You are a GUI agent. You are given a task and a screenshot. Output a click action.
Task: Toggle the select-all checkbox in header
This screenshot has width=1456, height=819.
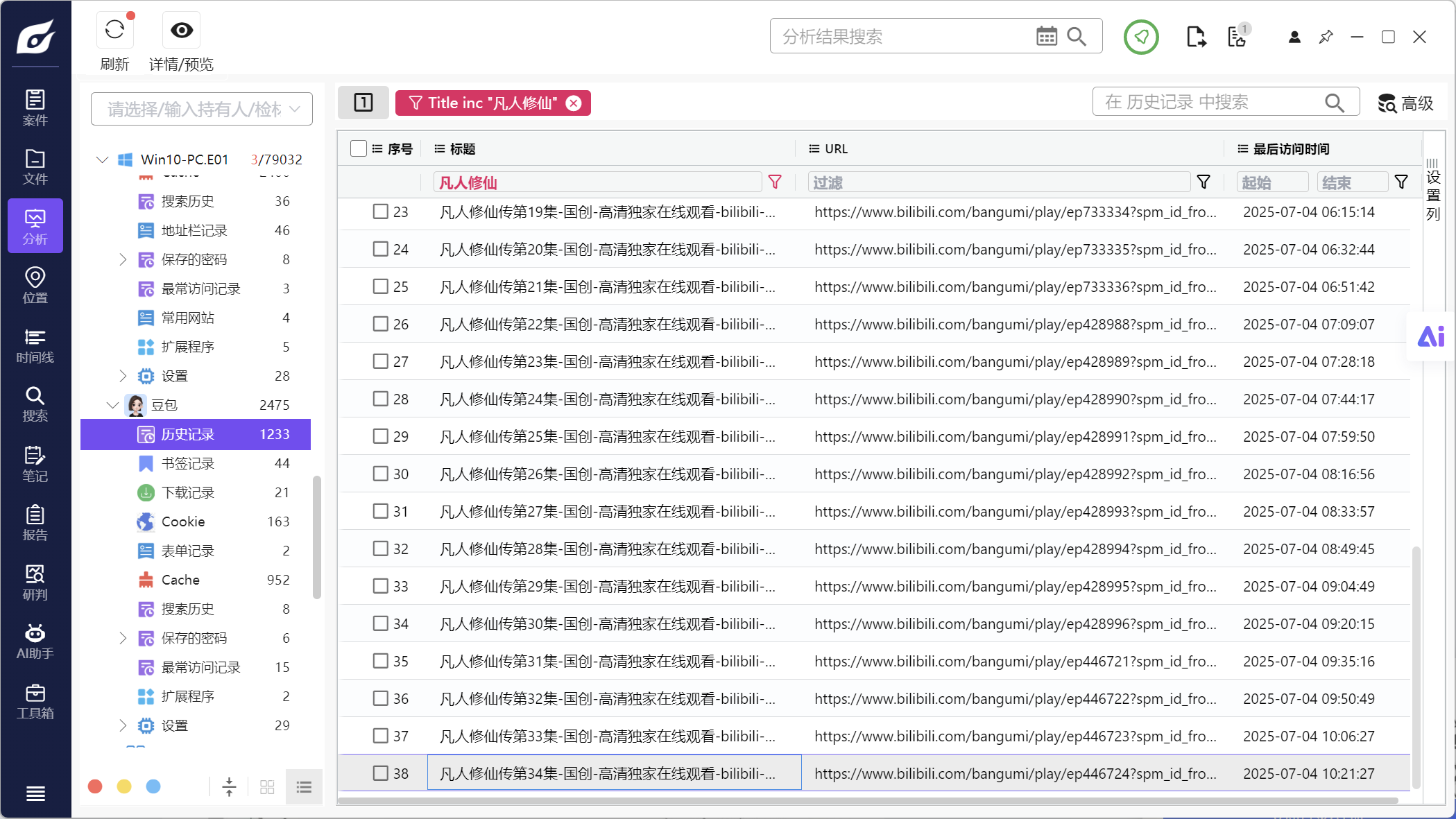pyautogui.click(x=359, y=148)
